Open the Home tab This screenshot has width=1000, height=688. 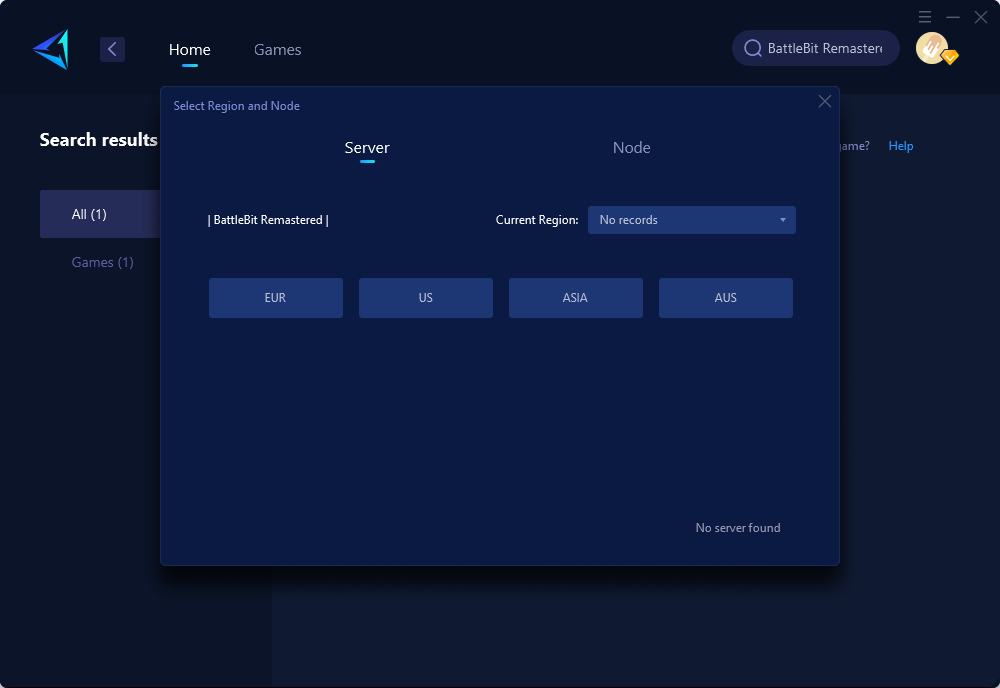(189, 50)
